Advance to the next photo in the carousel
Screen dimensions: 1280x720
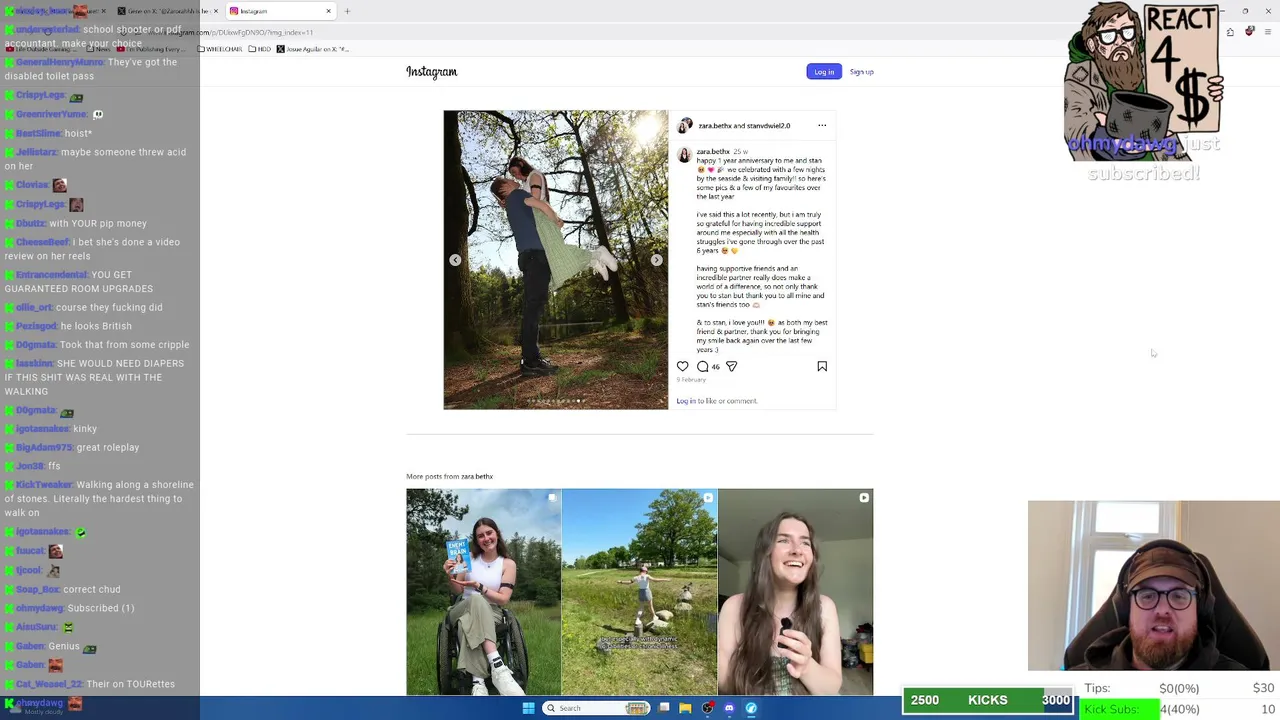pyautogui.click(x=656, y=260)
